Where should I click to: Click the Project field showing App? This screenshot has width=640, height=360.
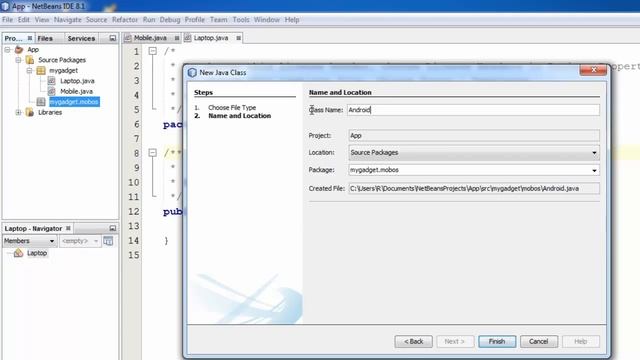pyautogui.click(x=473, y=136)
